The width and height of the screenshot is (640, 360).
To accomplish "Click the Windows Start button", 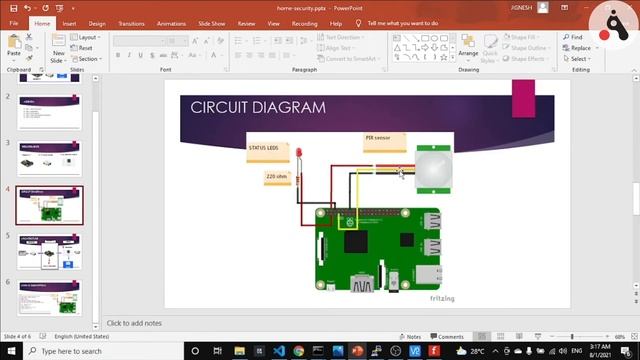I will (11, 351).
